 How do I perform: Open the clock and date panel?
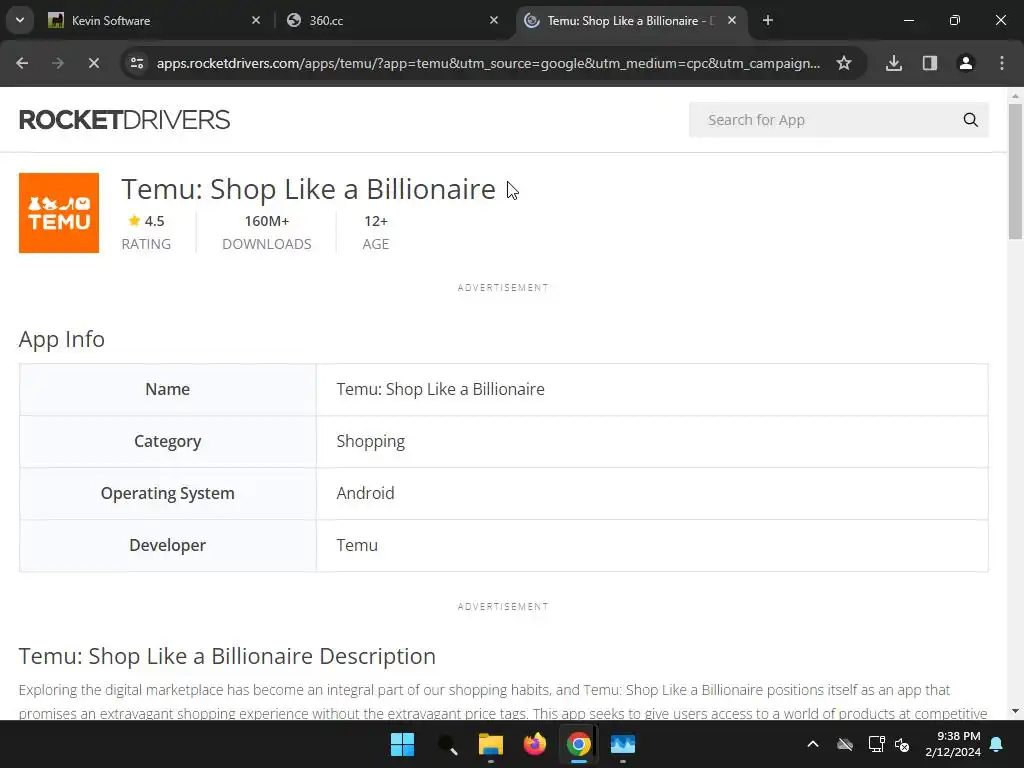953,744
